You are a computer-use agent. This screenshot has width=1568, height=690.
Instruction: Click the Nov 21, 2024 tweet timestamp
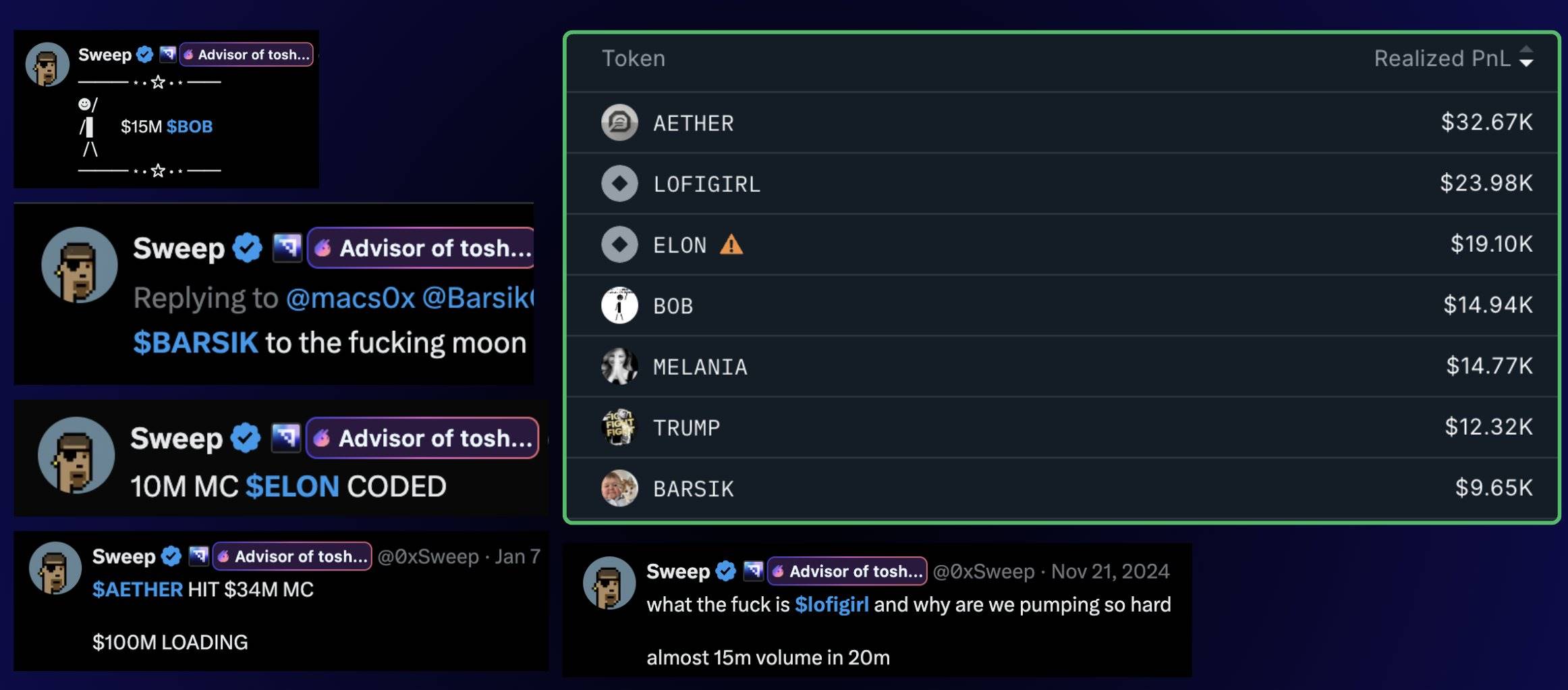tap(1110, 571)
